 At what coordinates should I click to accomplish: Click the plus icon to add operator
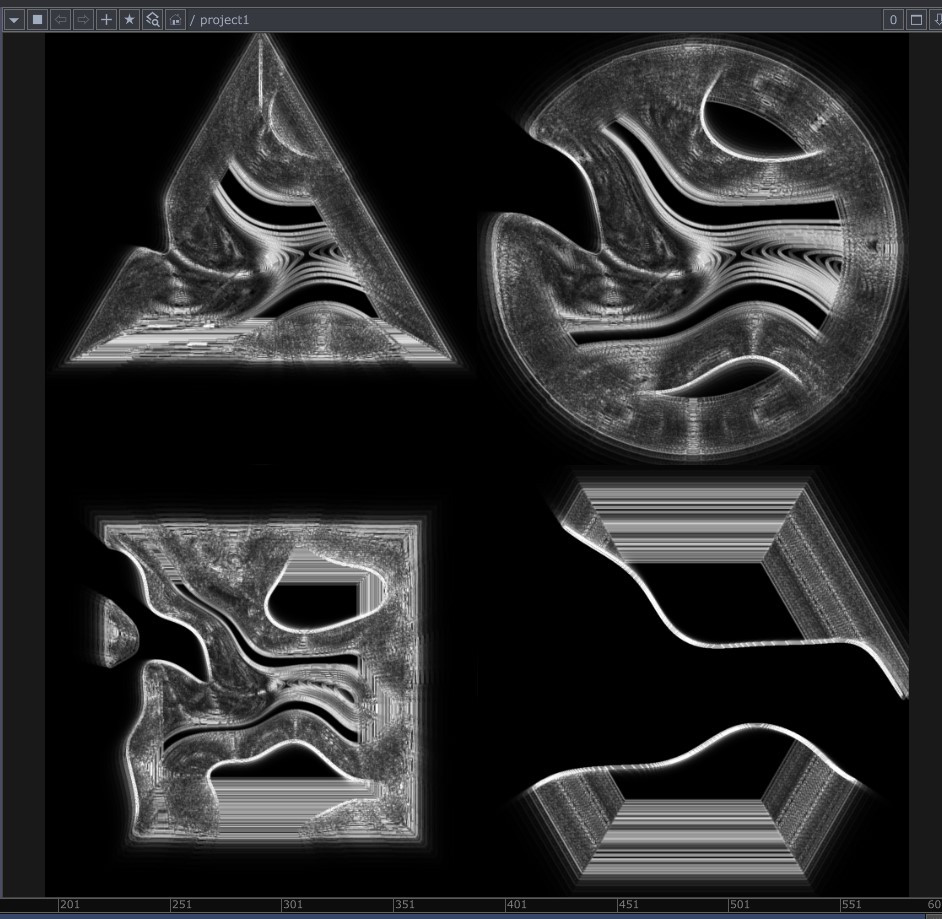pos(106,20)
